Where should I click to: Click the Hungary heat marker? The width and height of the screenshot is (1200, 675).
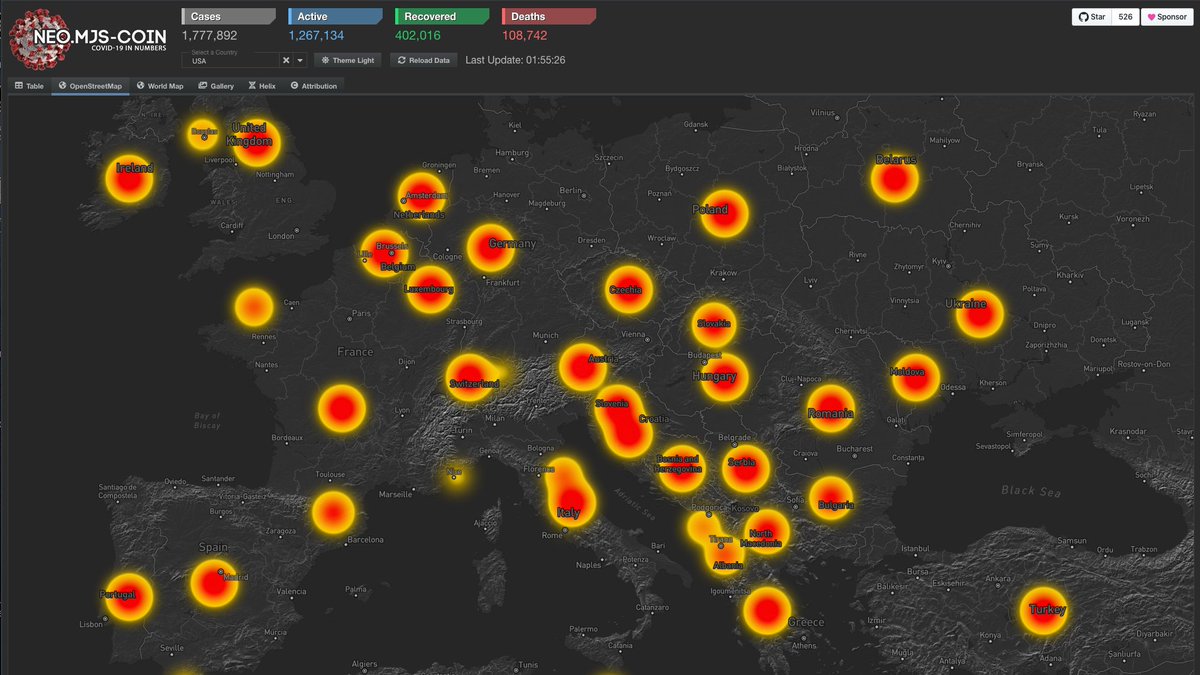click(x=724, y=378)
